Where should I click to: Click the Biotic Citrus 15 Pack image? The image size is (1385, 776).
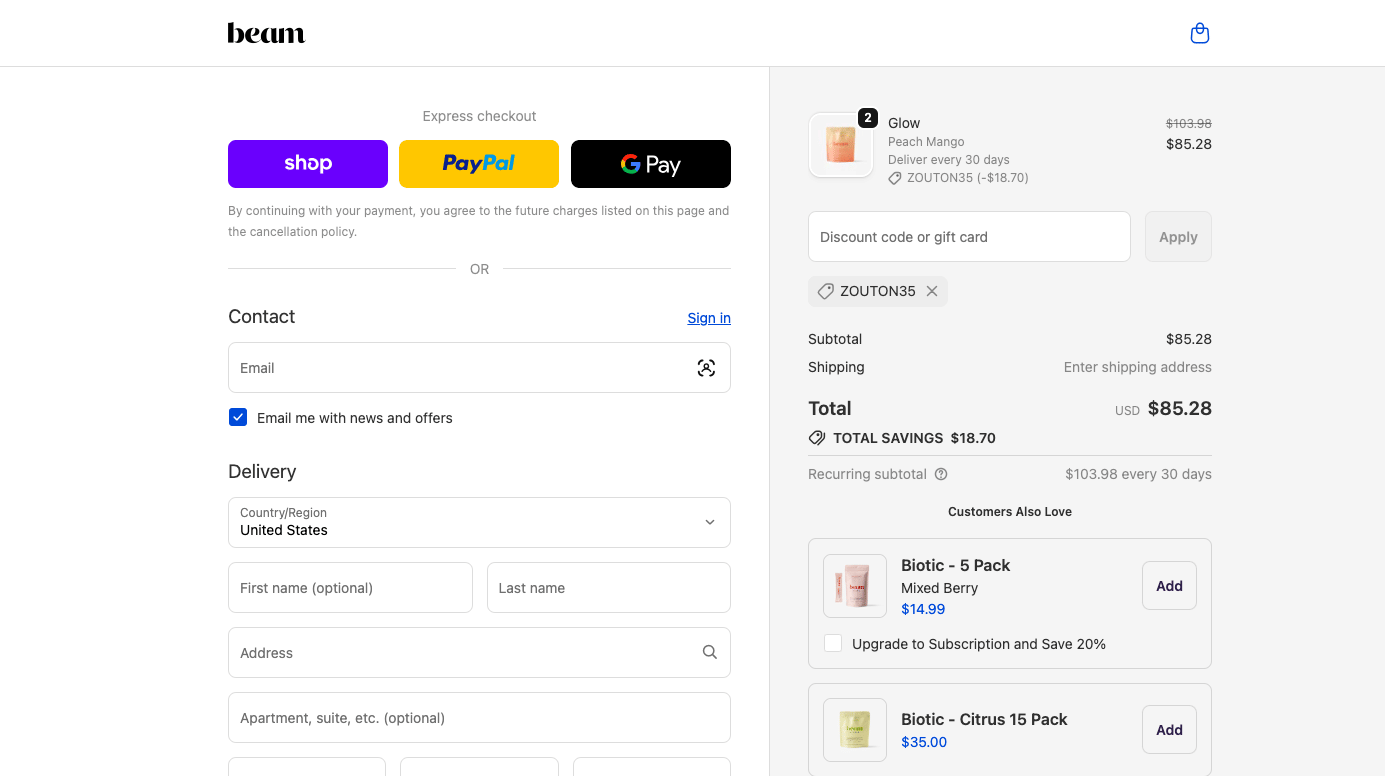click(855, 730)
